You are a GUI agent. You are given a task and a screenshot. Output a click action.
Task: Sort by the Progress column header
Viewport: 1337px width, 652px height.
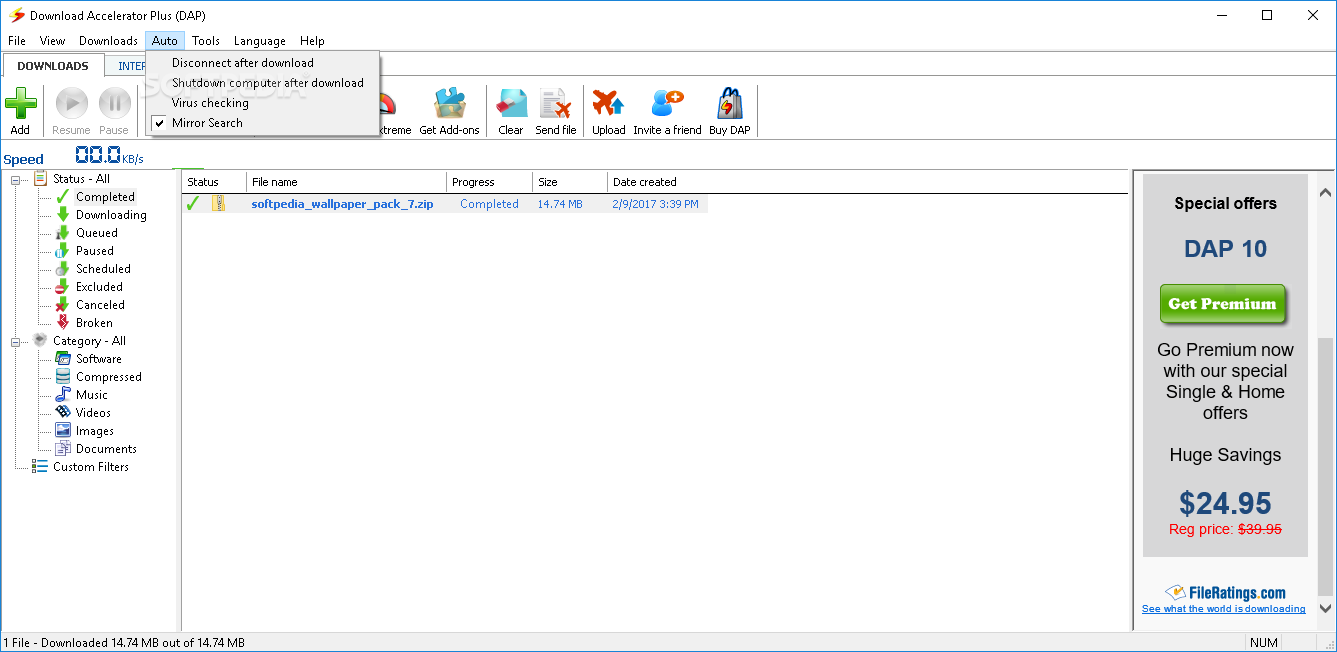[x=489, y=182]
